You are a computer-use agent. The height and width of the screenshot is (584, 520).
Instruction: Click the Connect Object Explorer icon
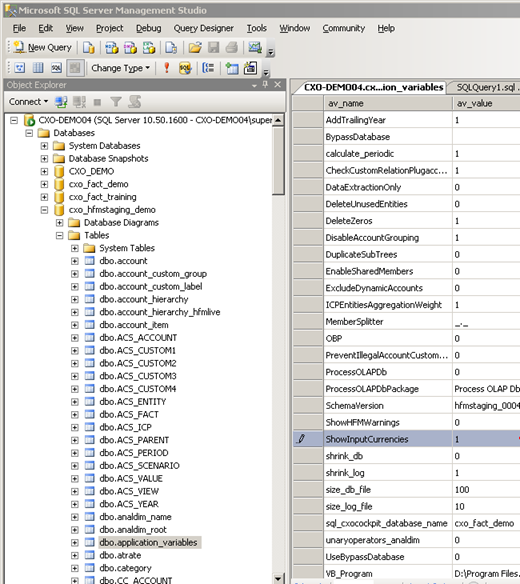pyautogui.click(x=61, y=102)
